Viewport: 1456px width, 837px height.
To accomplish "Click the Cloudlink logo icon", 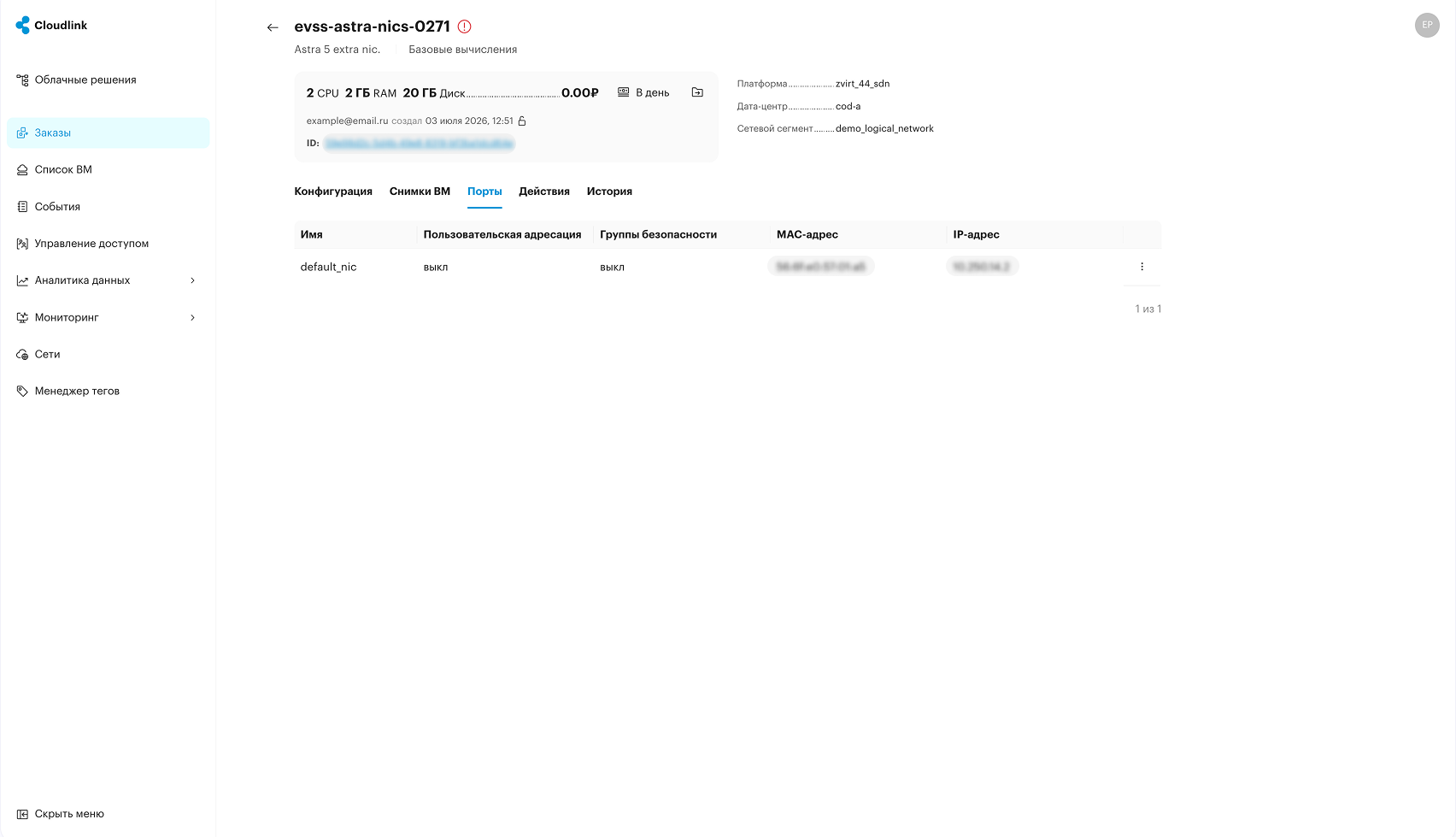I will (22, 26).
